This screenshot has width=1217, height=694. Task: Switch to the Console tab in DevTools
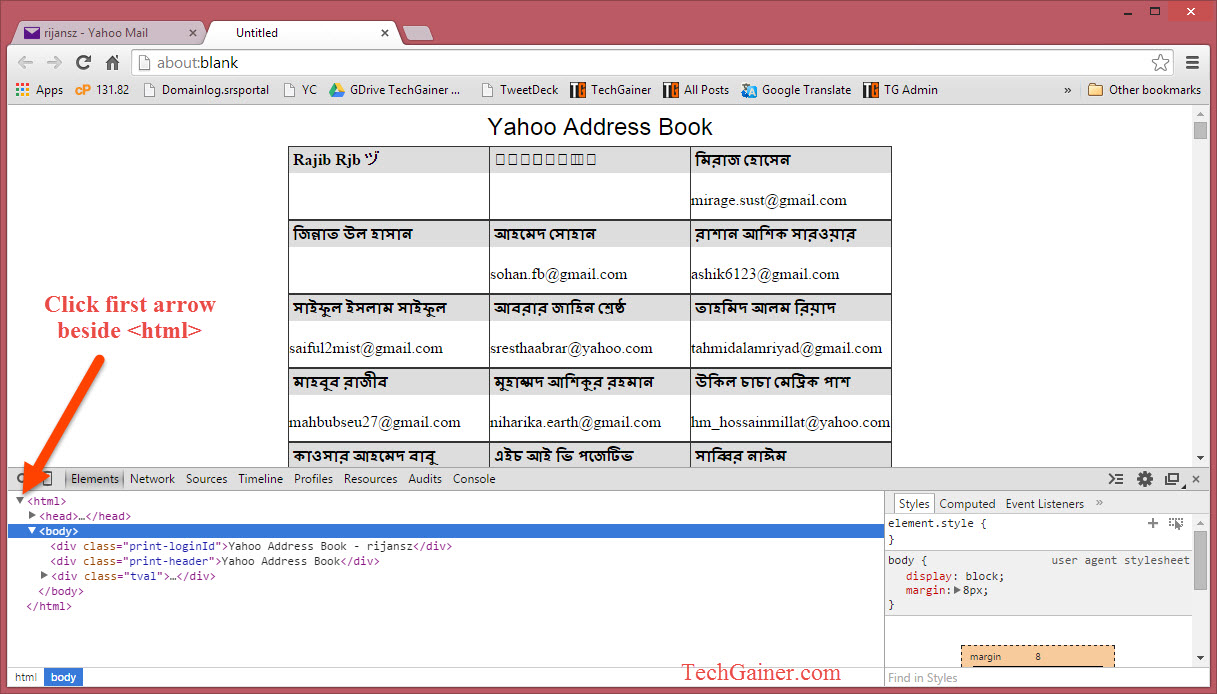point(473,478)
